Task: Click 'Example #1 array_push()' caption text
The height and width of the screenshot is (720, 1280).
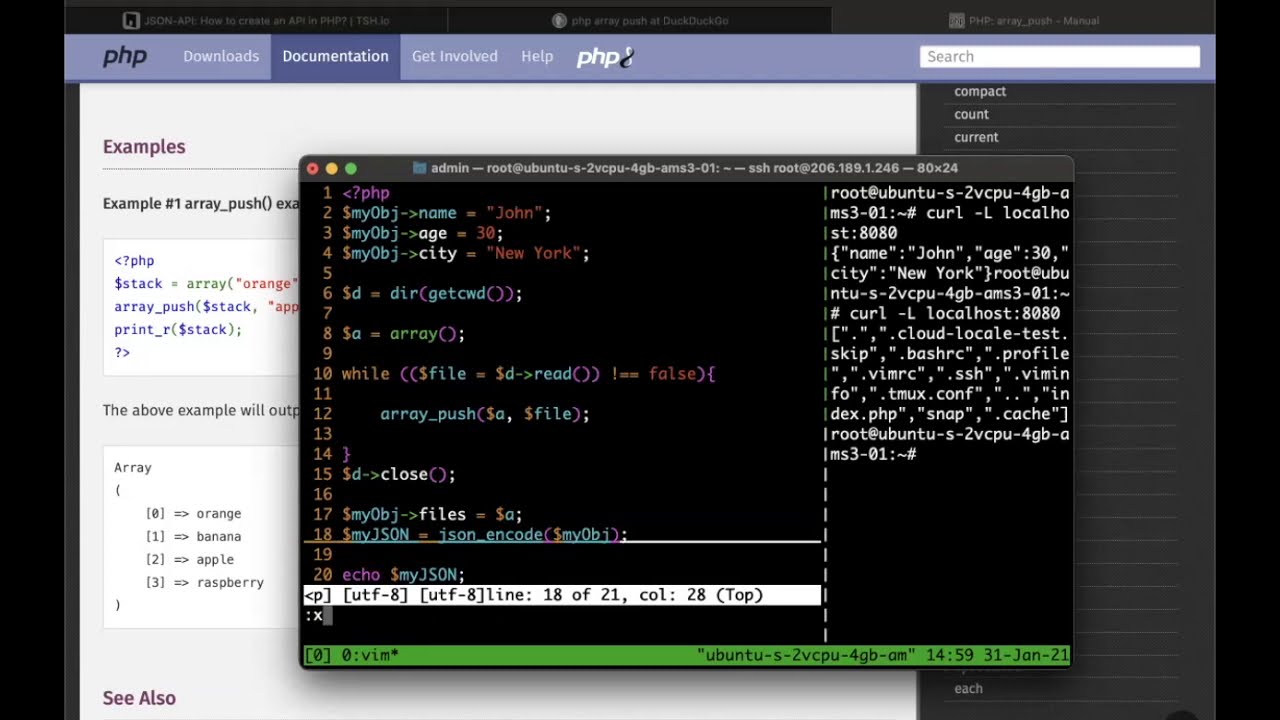Action: [x=201, y=204]
